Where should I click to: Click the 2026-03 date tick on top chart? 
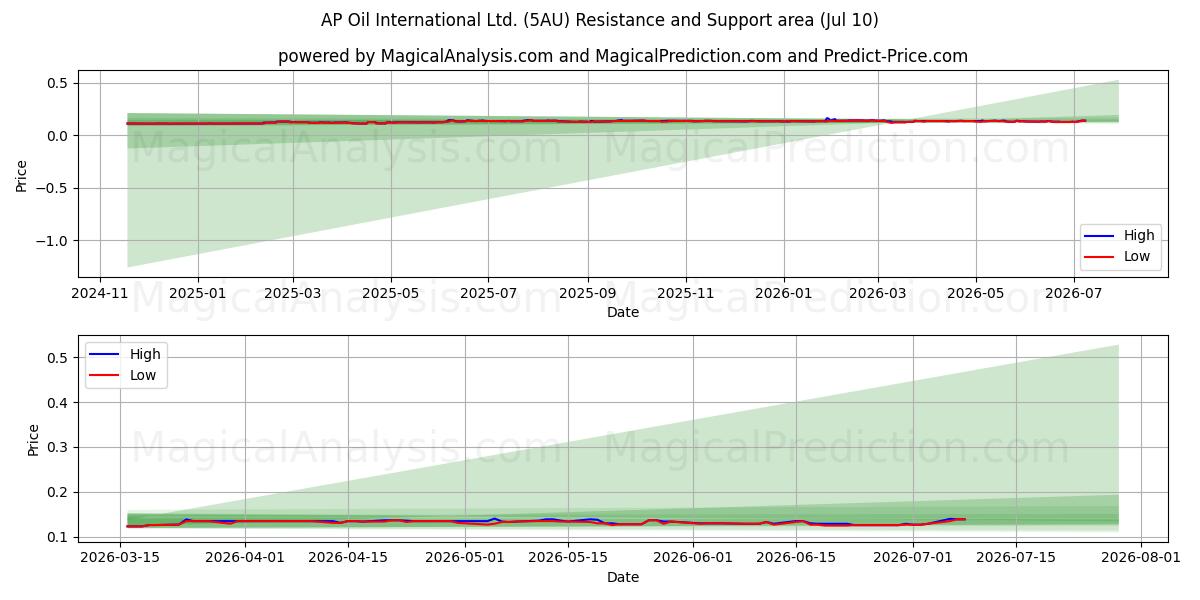tap(878, 293)
